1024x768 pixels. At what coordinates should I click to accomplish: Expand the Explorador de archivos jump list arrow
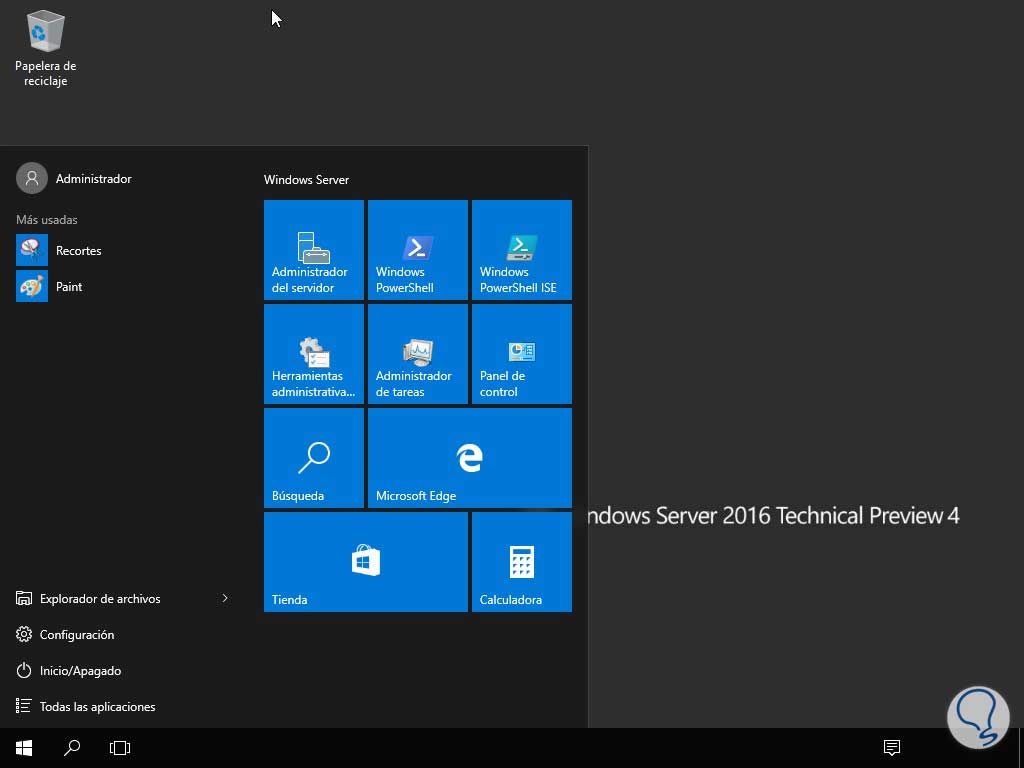[225, 598]
